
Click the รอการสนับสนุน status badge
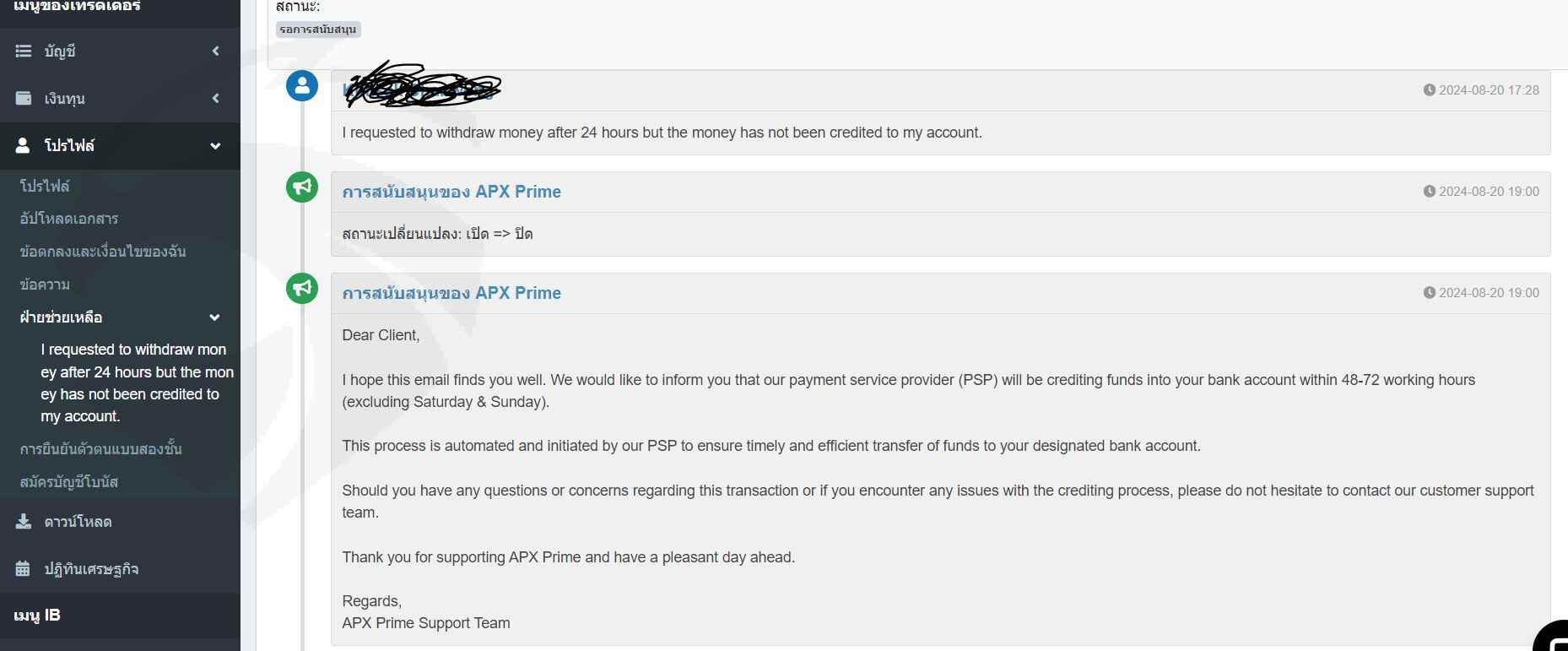point(318,30)
